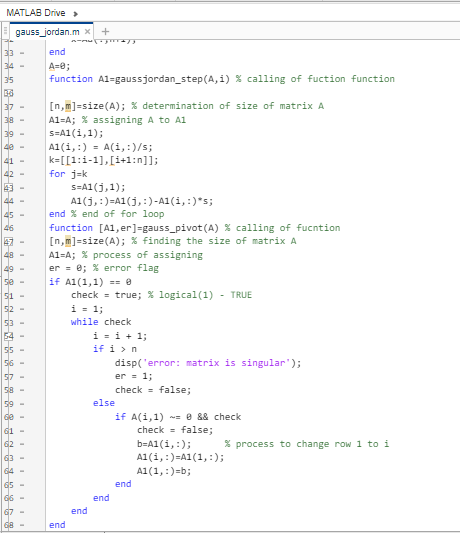Click 'end' keyword on line 33
Viewport: 460px width, 533px height.
tap(57, 52)
